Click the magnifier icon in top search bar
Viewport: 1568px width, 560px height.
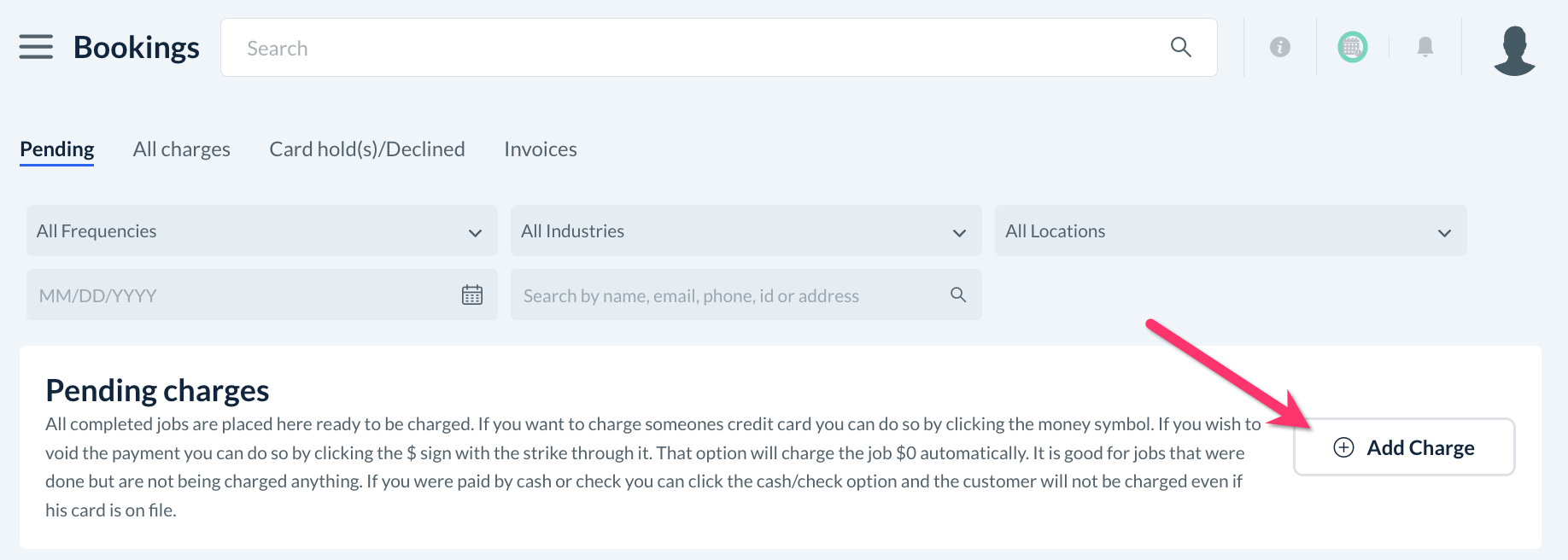[x=1180, y=47]
